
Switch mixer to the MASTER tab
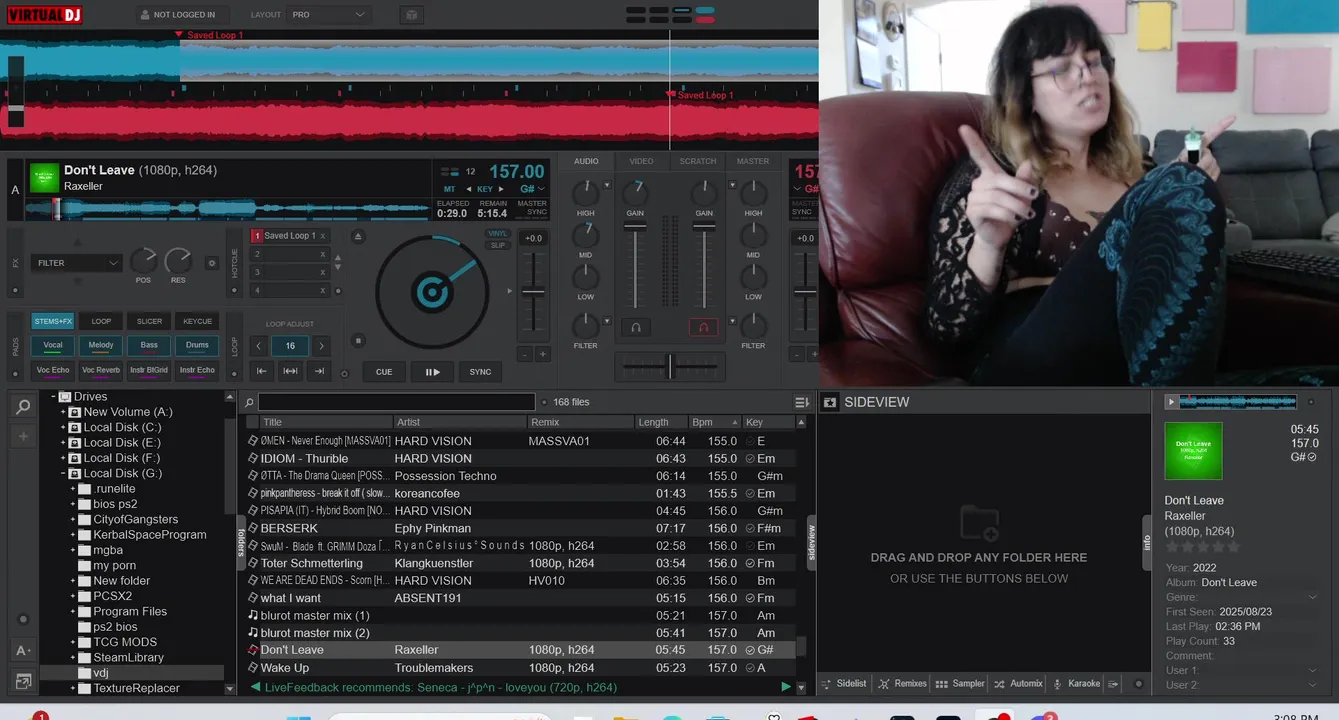(753, 161)
